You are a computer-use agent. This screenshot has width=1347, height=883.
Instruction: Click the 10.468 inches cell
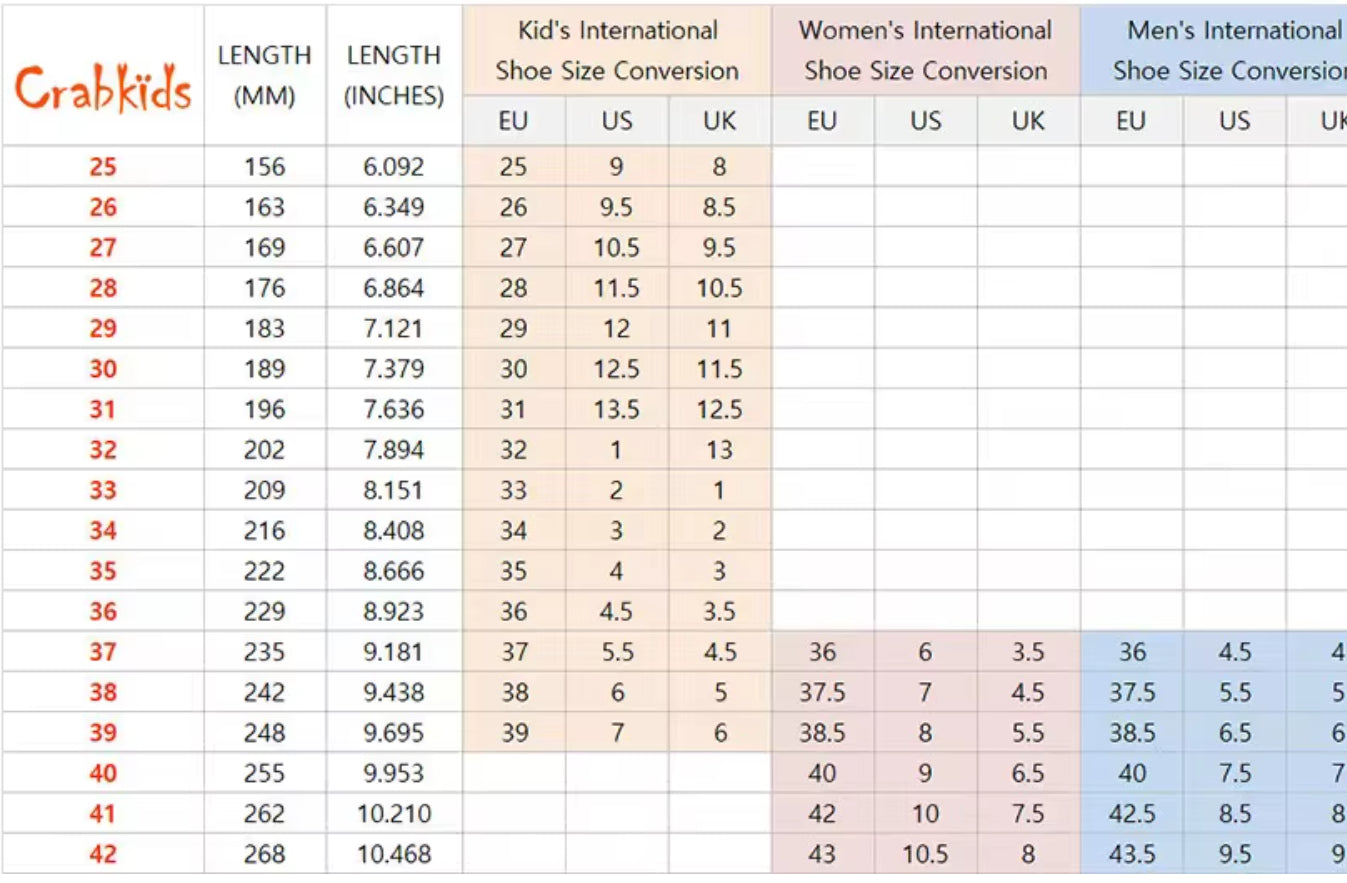click(x=394, y=854)
